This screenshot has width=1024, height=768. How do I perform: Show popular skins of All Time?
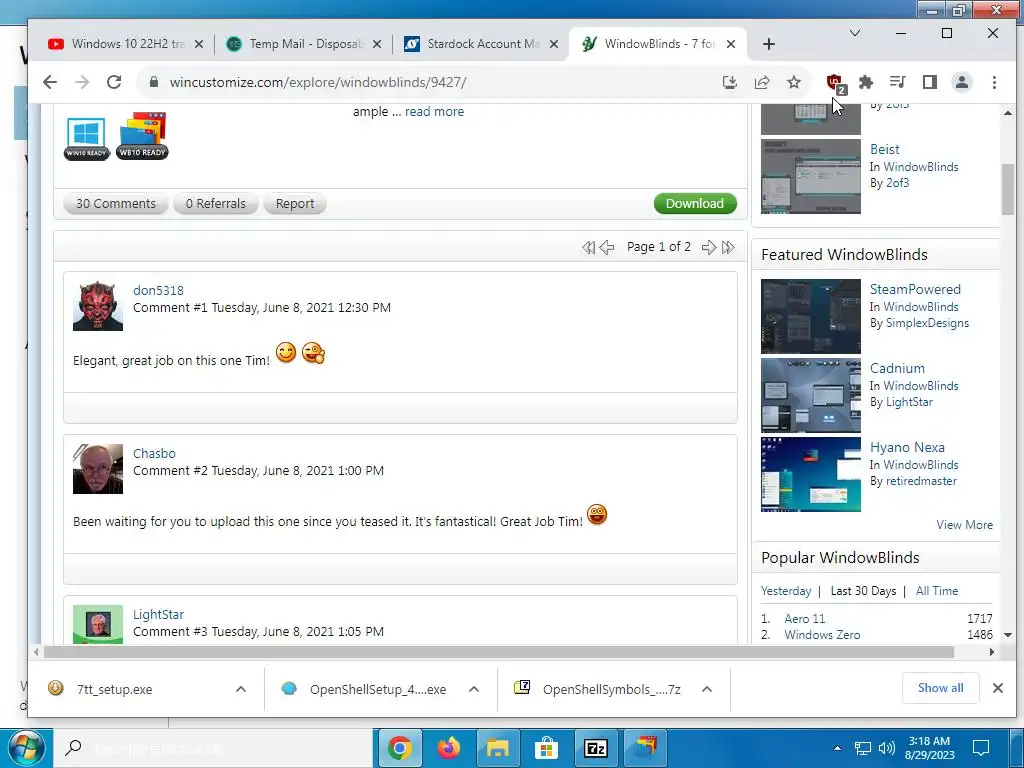pyautogui.click(x=936, y=591)
